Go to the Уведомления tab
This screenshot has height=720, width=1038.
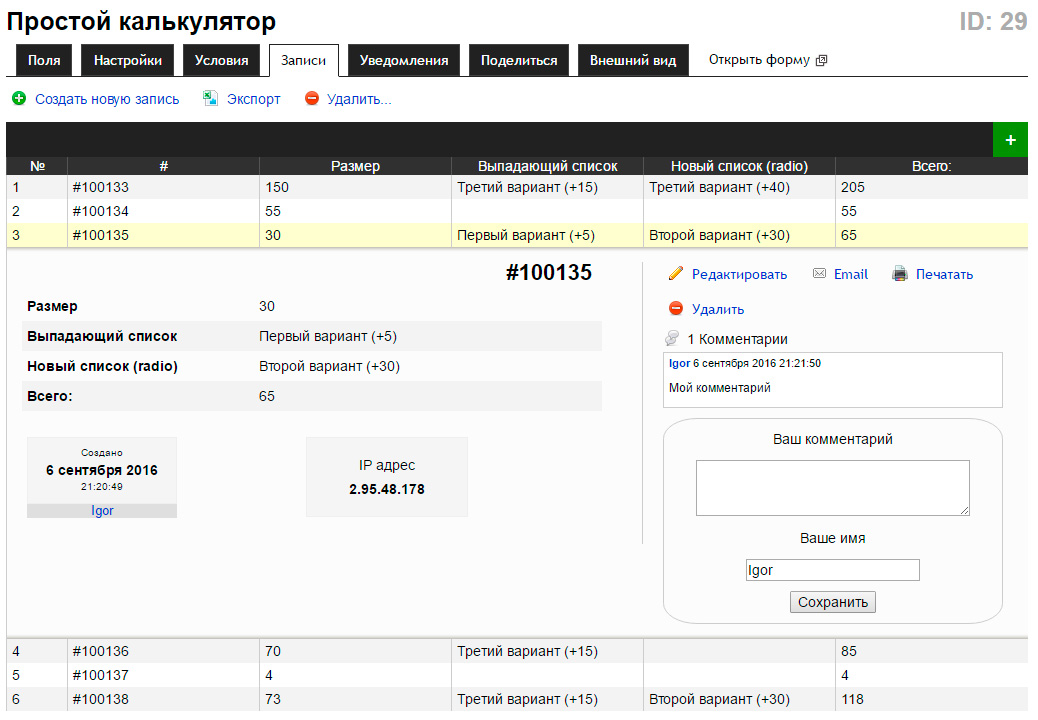pyautogui.click(x=404, y=60)
